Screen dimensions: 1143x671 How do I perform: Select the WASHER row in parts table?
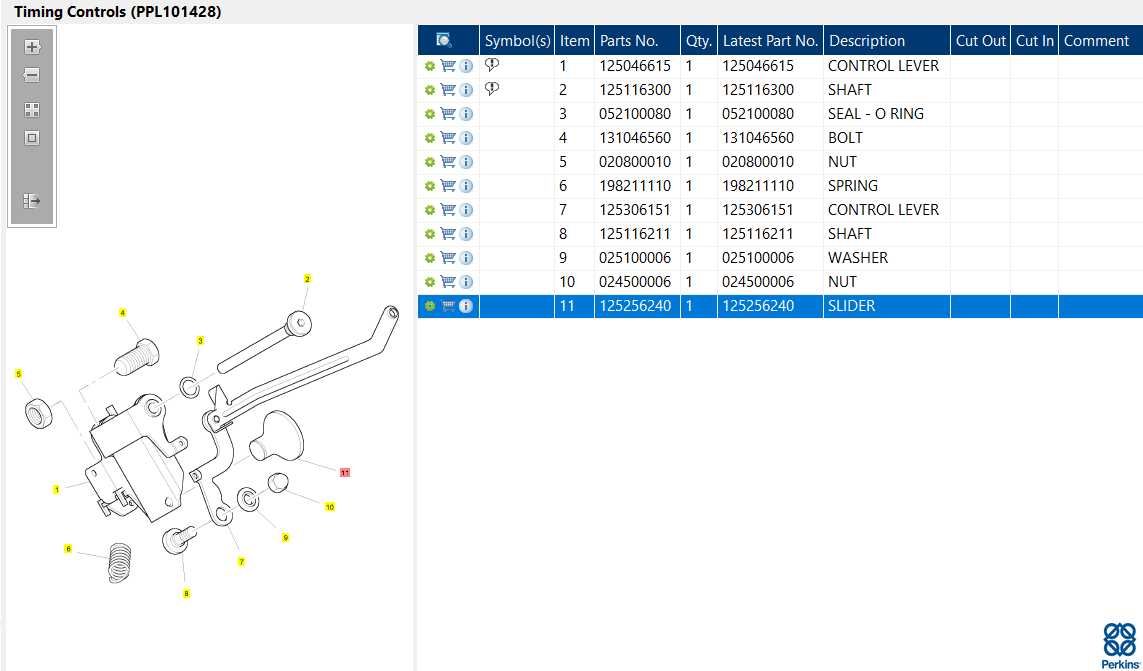[857, 258]
